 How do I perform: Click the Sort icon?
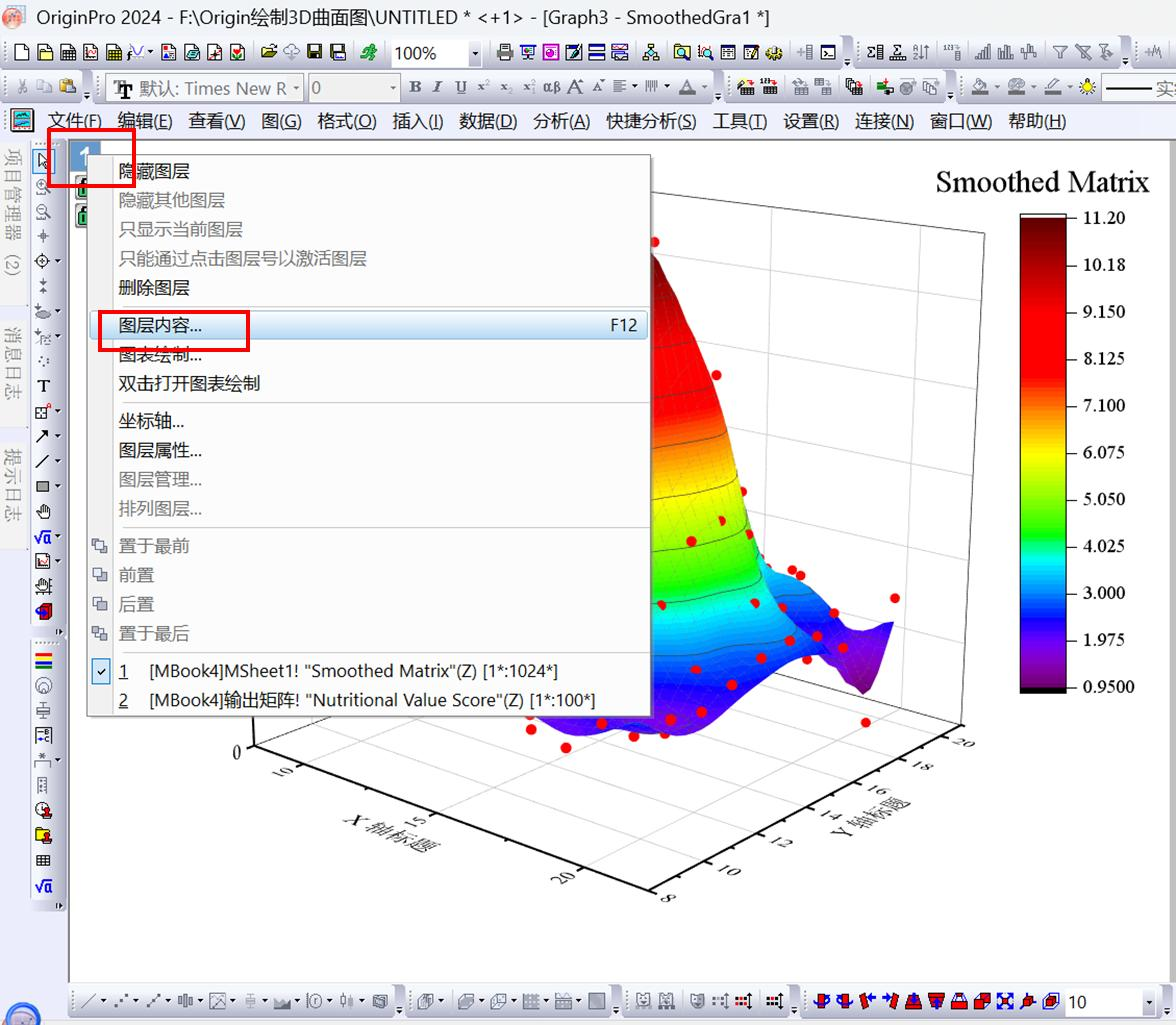coord(921,52)
